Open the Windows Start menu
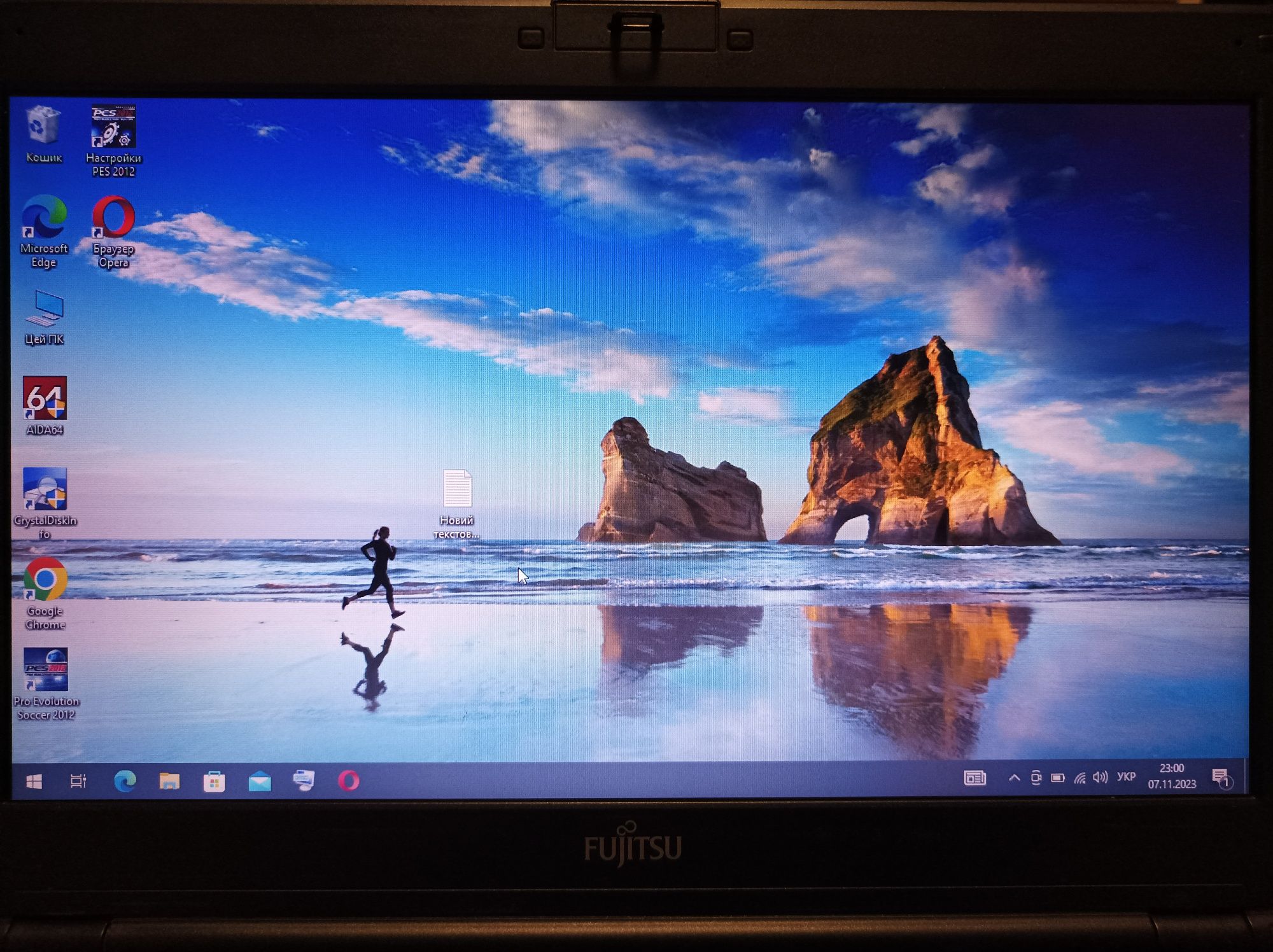Viewport: 1273px width, 952px height. coord(34,781)
